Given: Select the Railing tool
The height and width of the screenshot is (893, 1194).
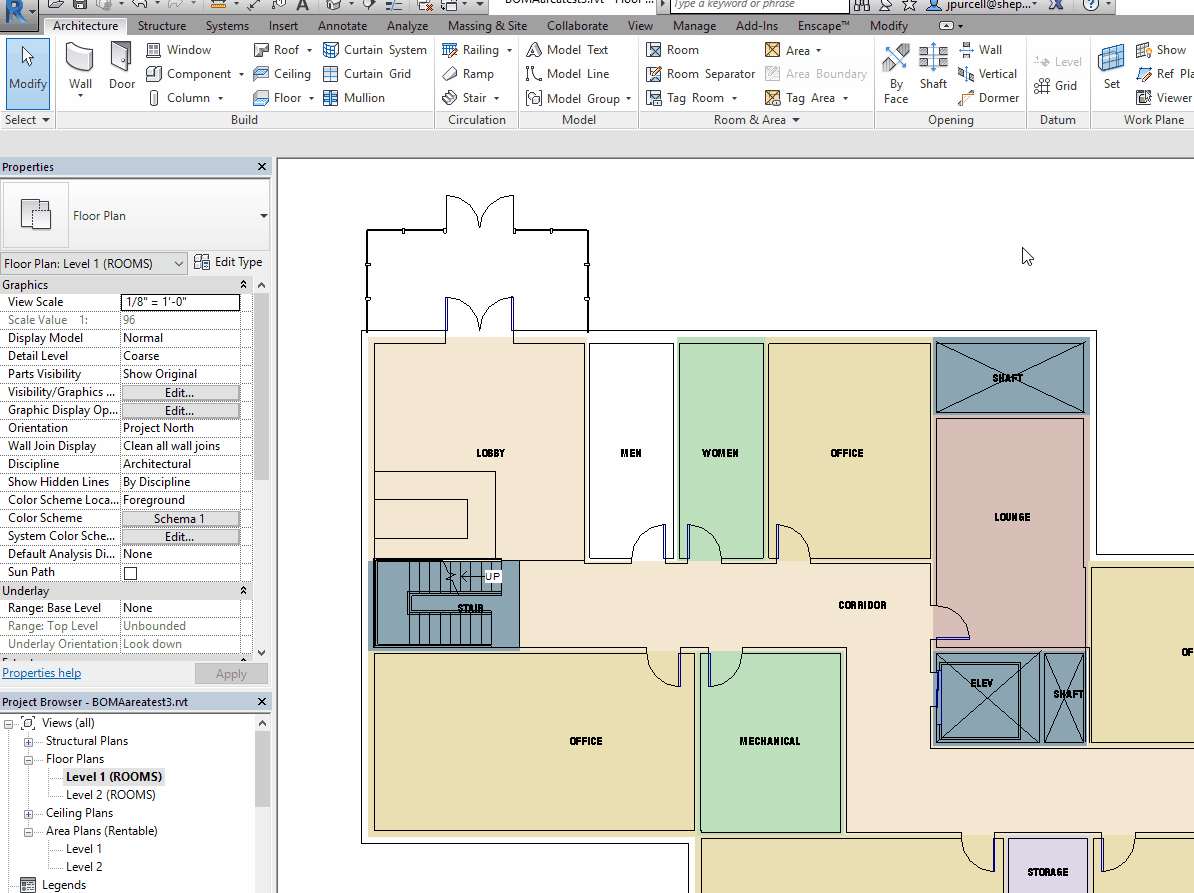Looking at the screenshot, I should pos(471,49).
